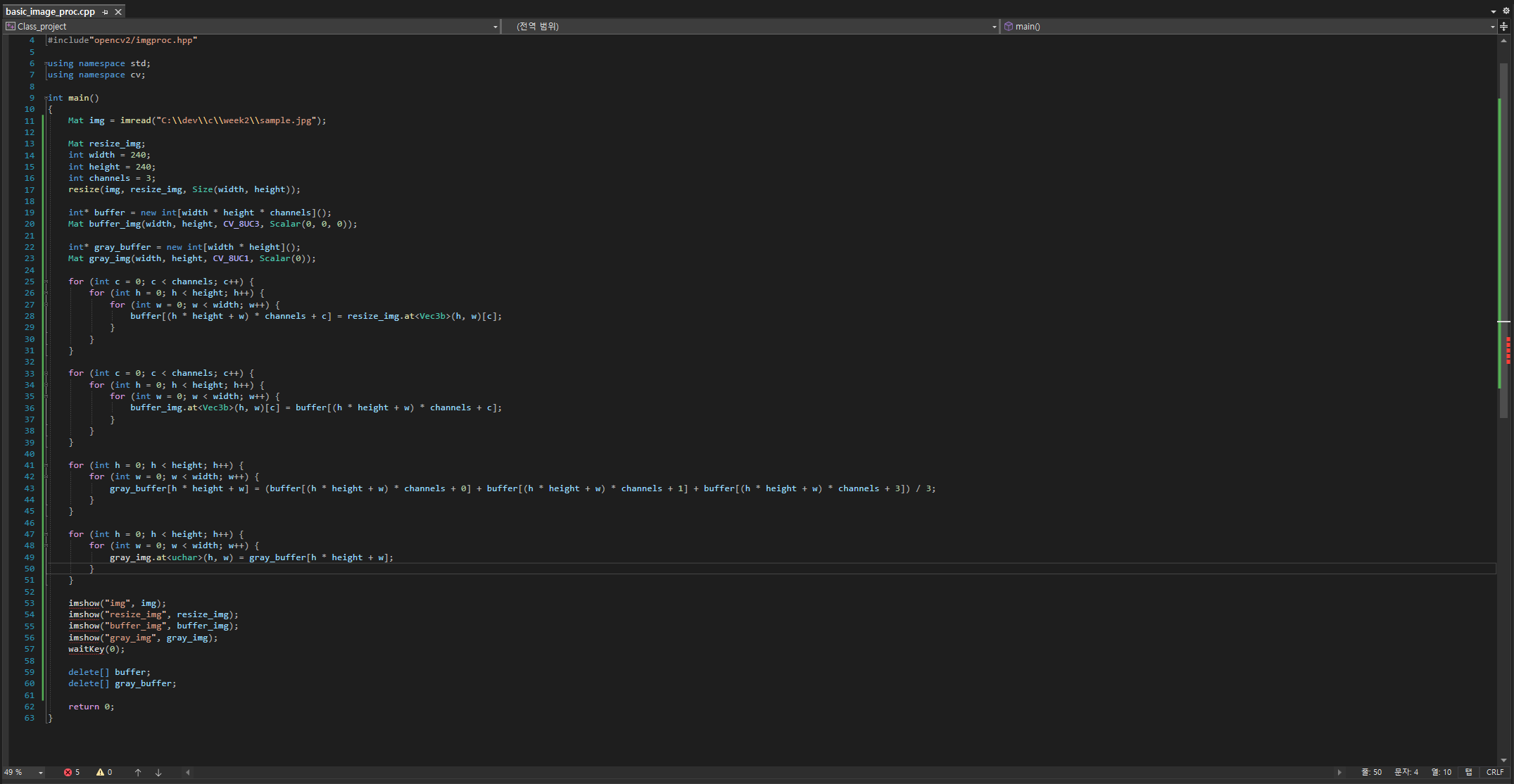This screenshot has height=784, width=1514.
Task: Select the basic_image_proc.cpp tab
Action: click(51, 12)
